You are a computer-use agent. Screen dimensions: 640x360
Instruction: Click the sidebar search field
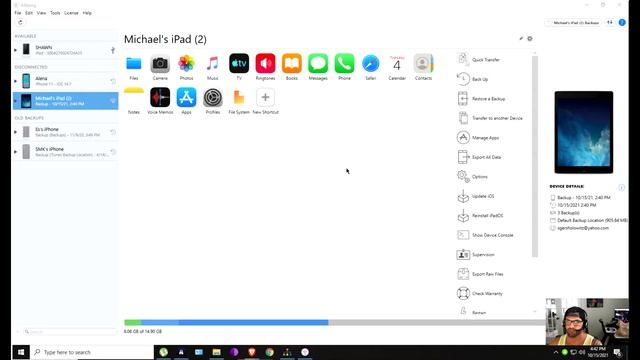[x=69, y=331]
